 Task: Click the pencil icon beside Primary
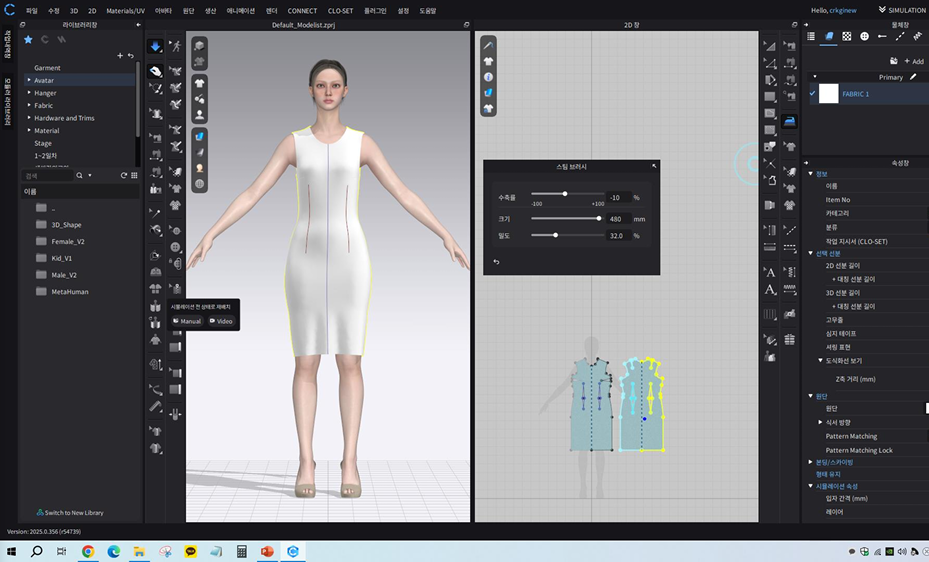click(x=912, y=77)
